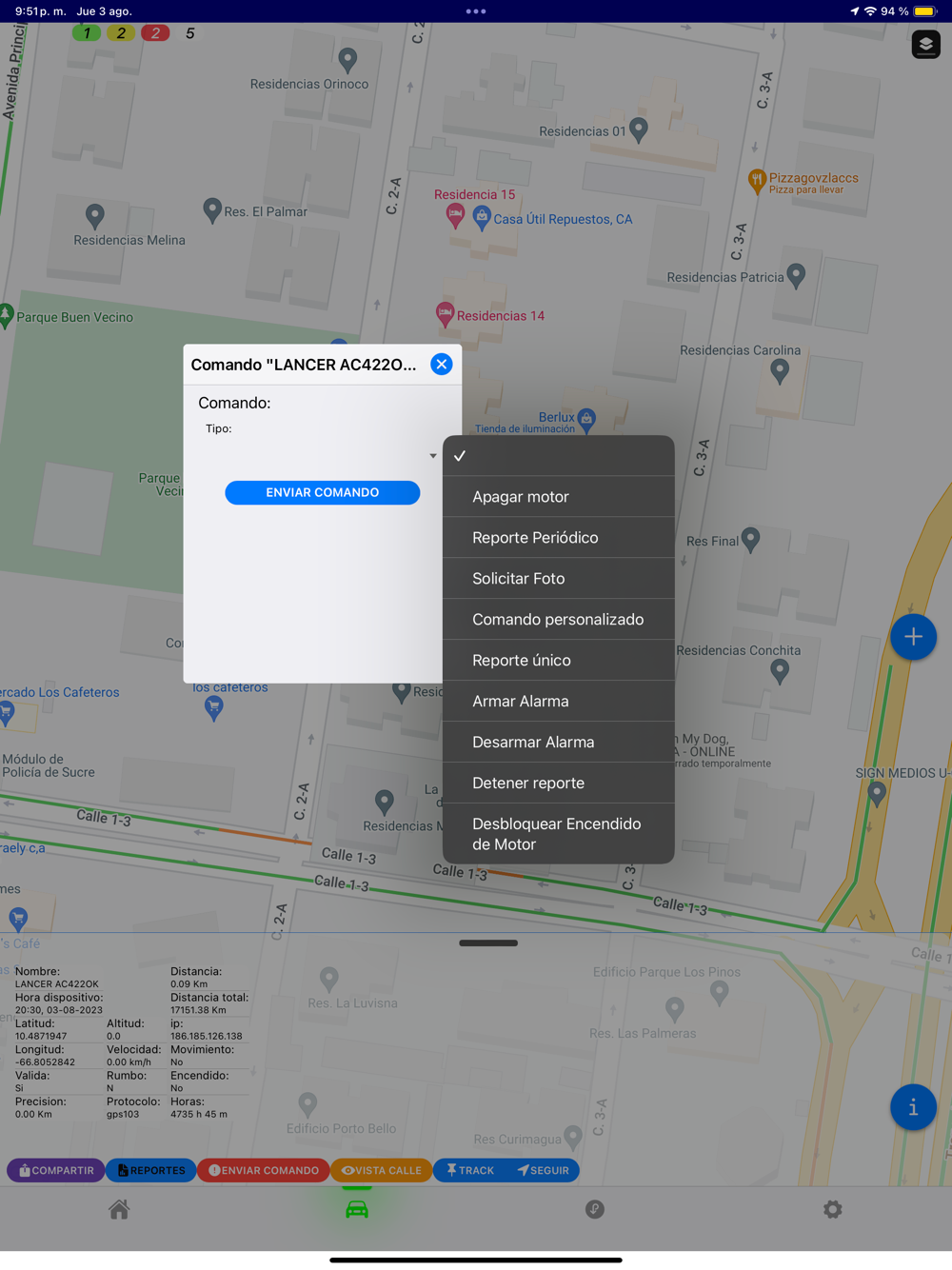Screen dimensions: 952x1270
Task: Toggle TRACK pin mode
Action: point(470,1170)
